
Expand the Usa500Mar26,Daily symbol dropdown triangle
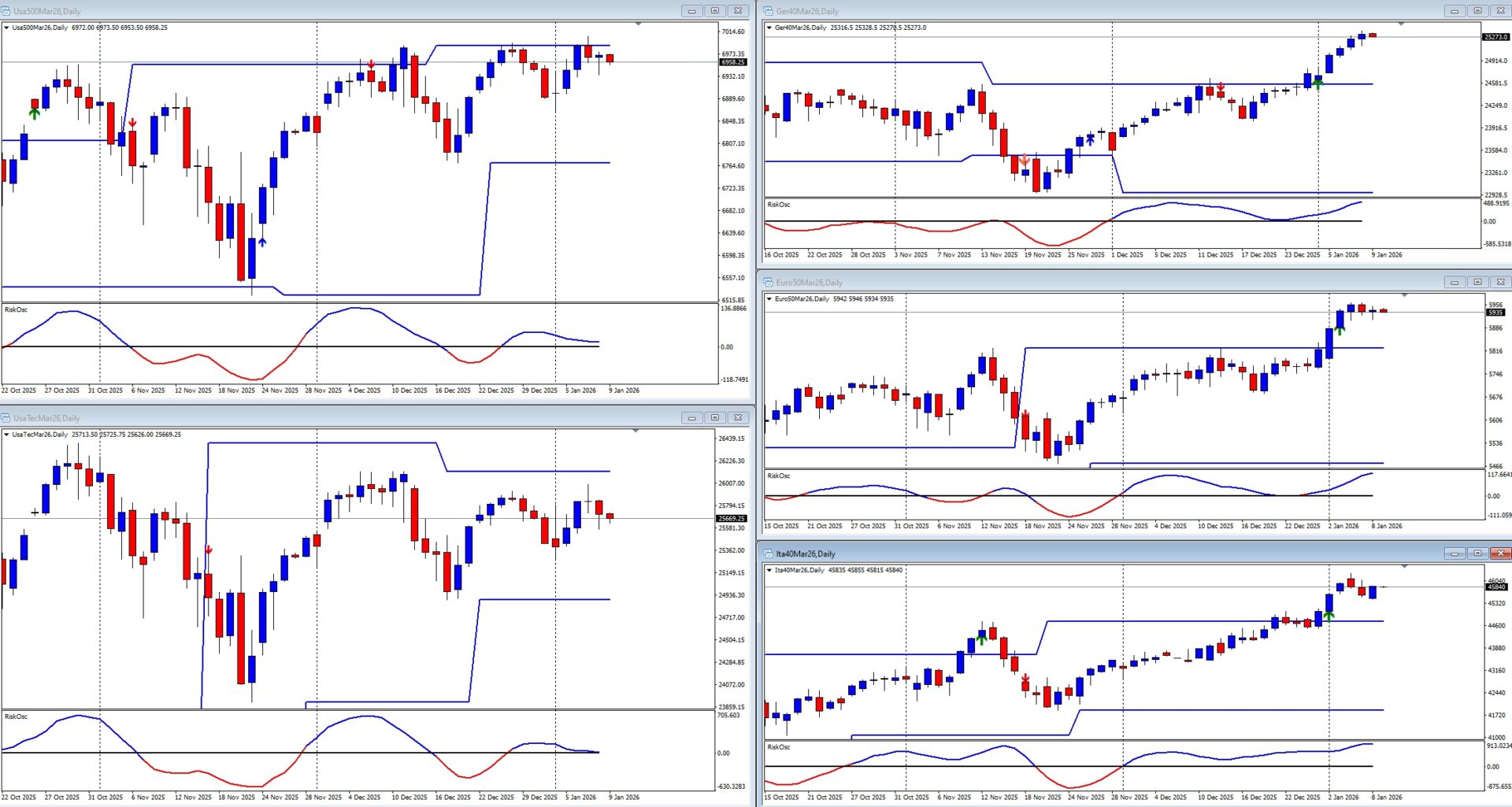tap(7, 28)
